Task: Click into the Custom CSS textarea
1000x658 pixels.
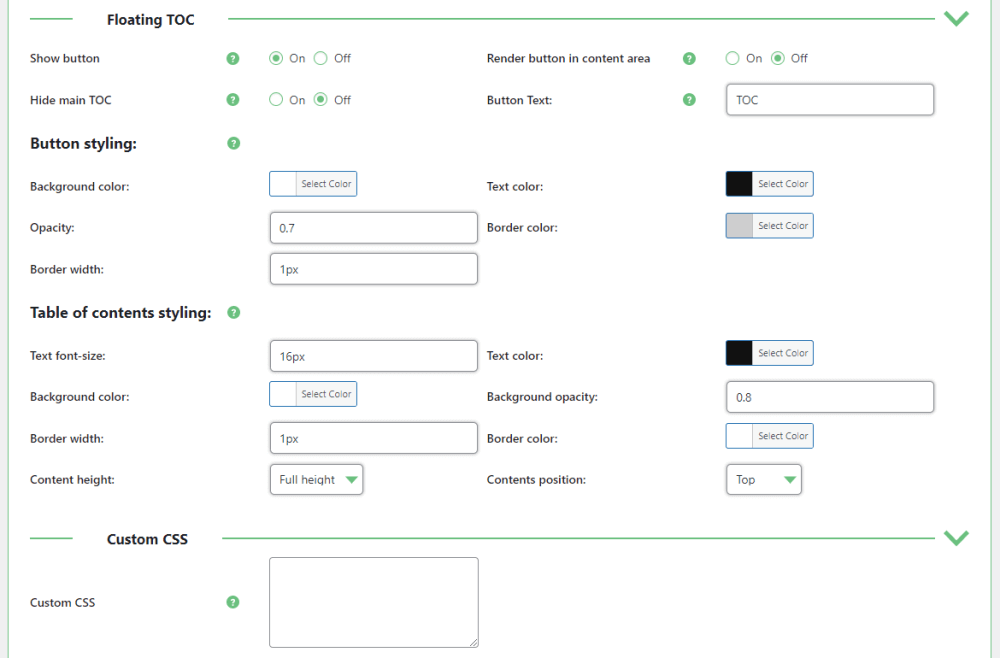Action: (x=373, y=602)
